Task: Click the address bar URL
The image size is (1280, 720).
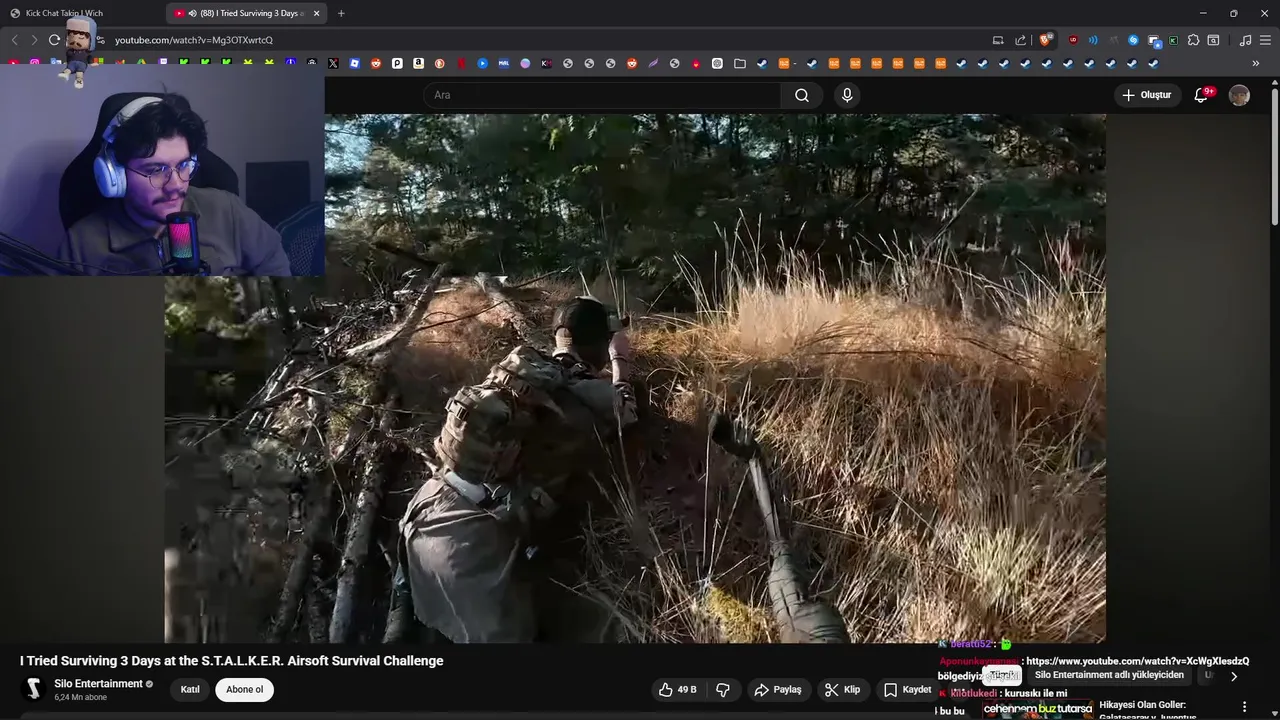Action: [x=193, y=40]
